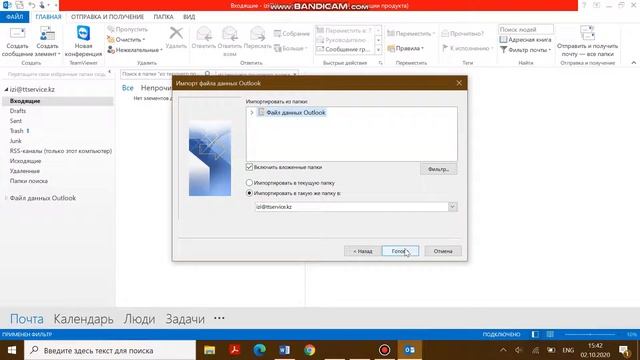Start a new TeamViewer conference
The width and height of the screenshot is (640, 360).
pyautogui.click(x=83, y=42)
